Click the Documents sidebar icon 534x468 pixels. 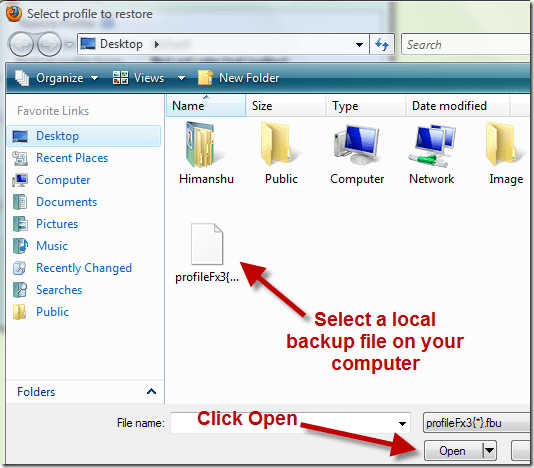click(20, 202)
